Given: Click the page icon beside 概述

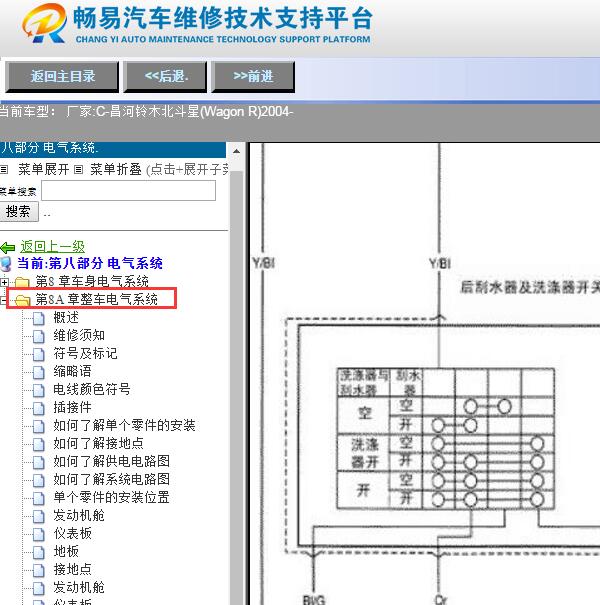Looking at the screenshot, I should (39, 319).
